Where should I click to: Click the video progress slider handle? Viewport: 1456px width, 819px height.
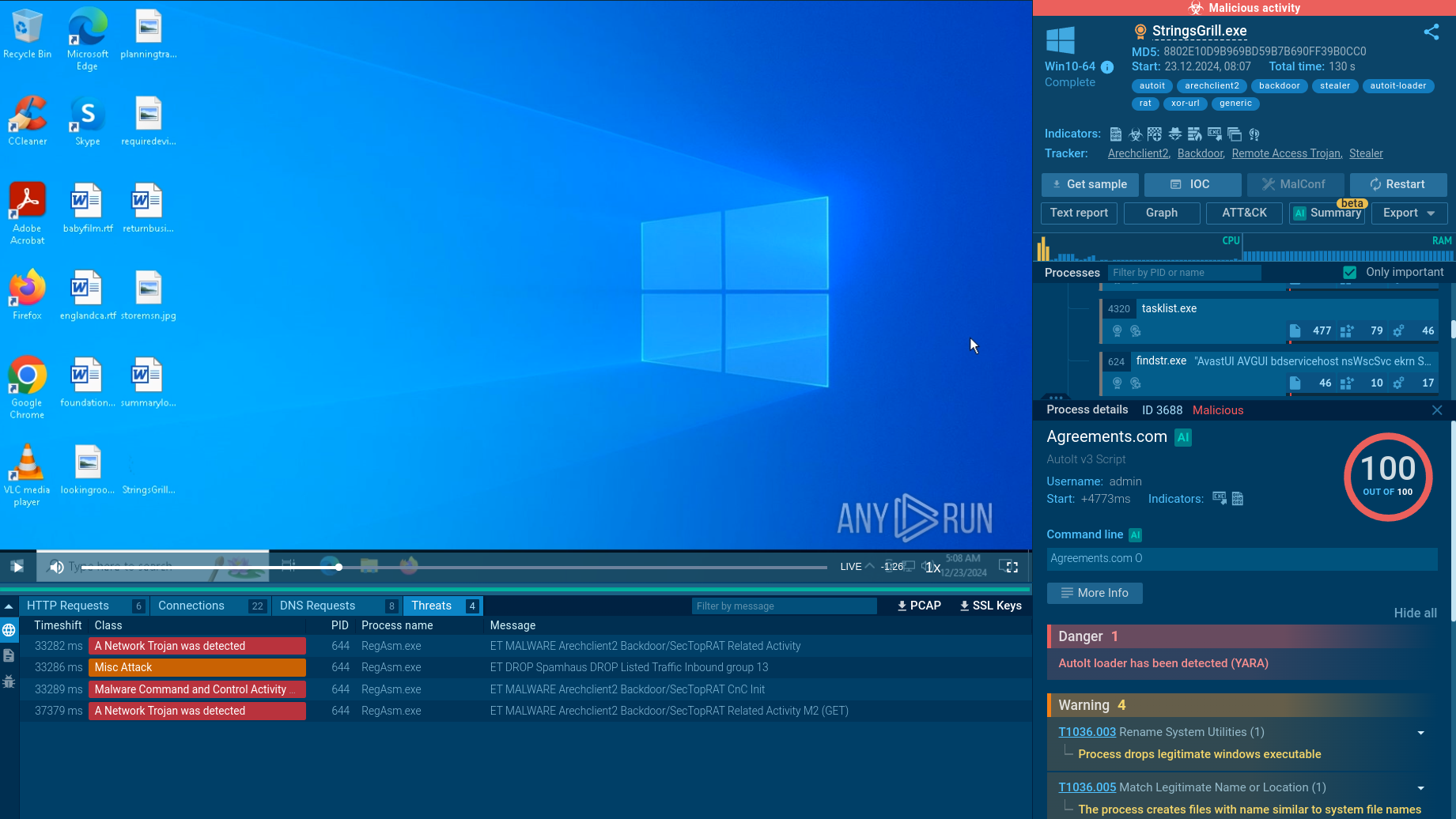[338, 567]
